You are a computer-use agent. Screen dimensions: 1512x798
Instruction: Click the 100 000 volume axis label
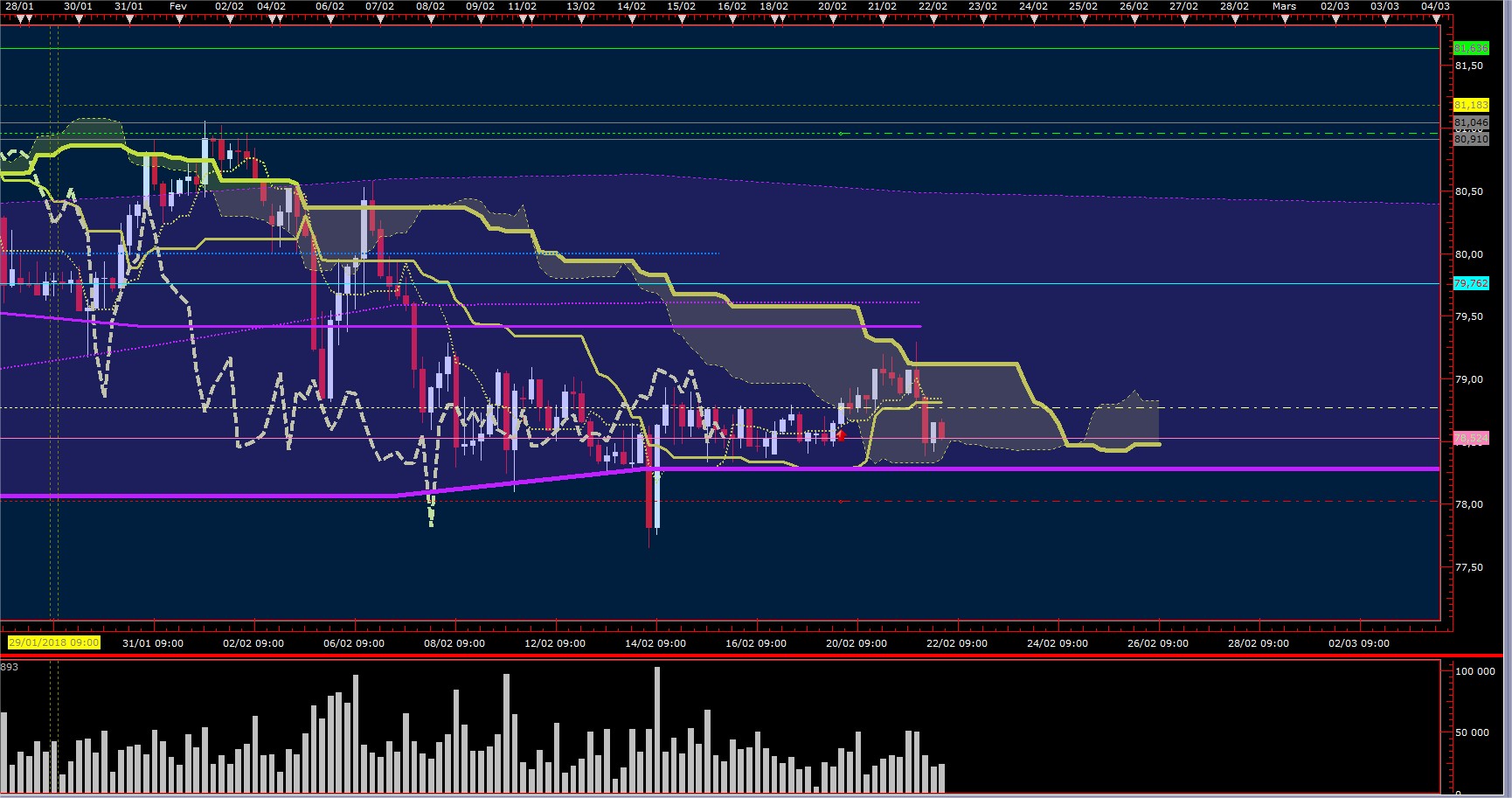1475,671
